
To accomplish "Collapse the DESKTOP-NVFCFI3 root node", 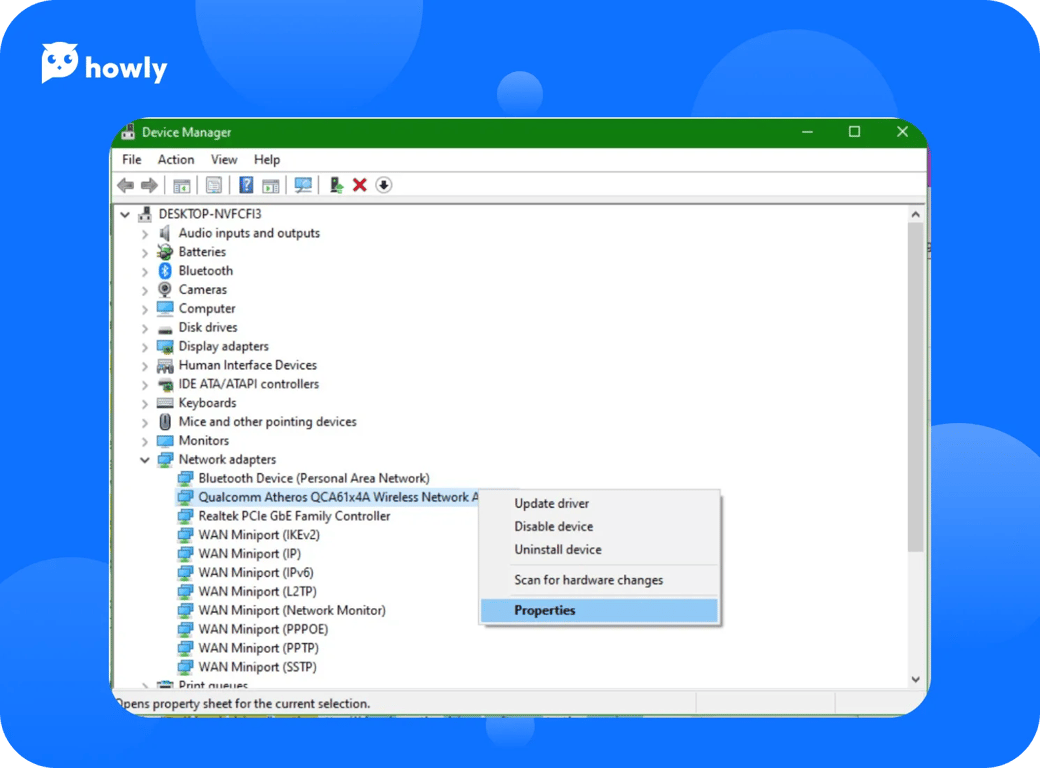I will (x=125, y=214).
